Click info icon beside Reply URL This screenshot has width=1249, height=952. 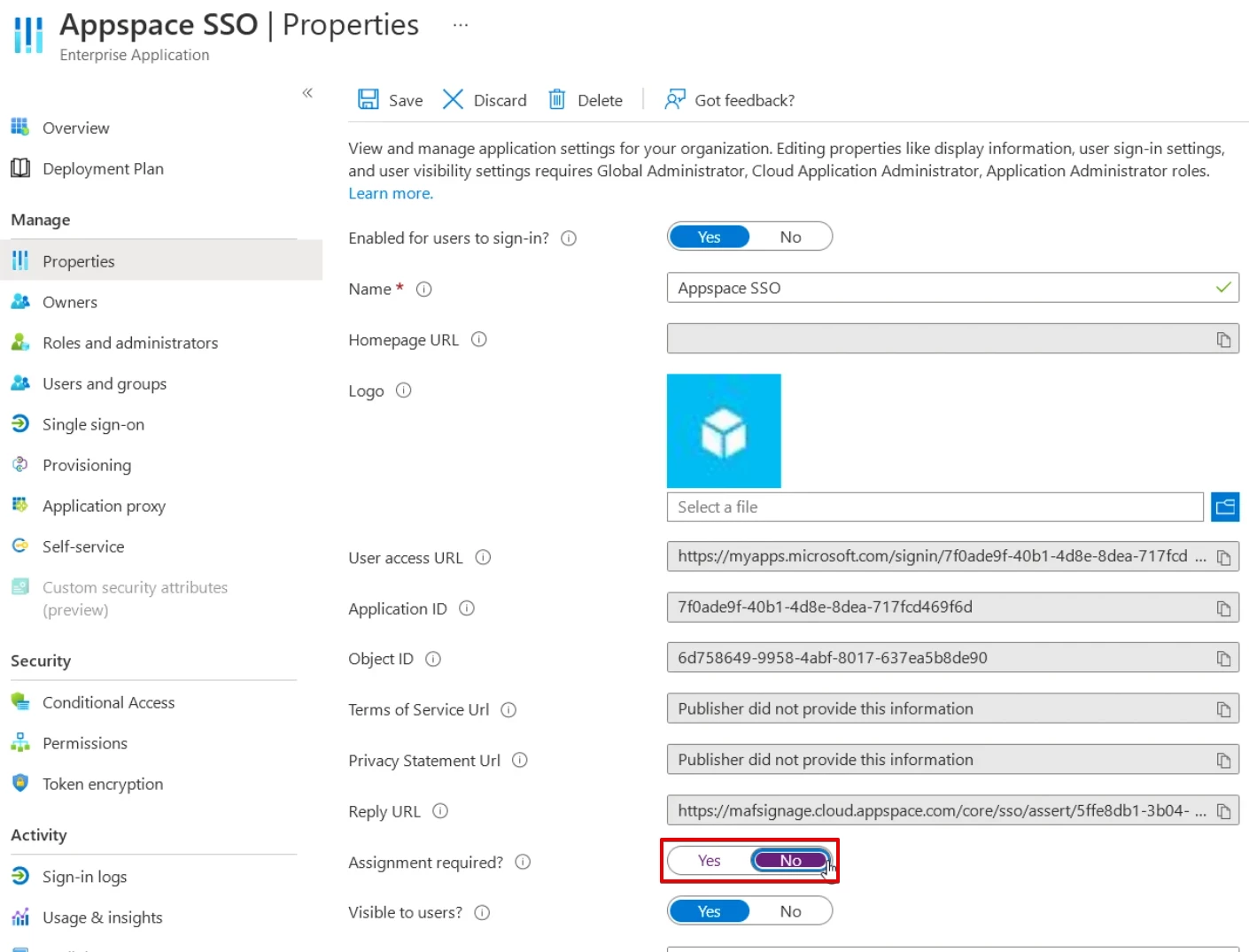point(440,811)
